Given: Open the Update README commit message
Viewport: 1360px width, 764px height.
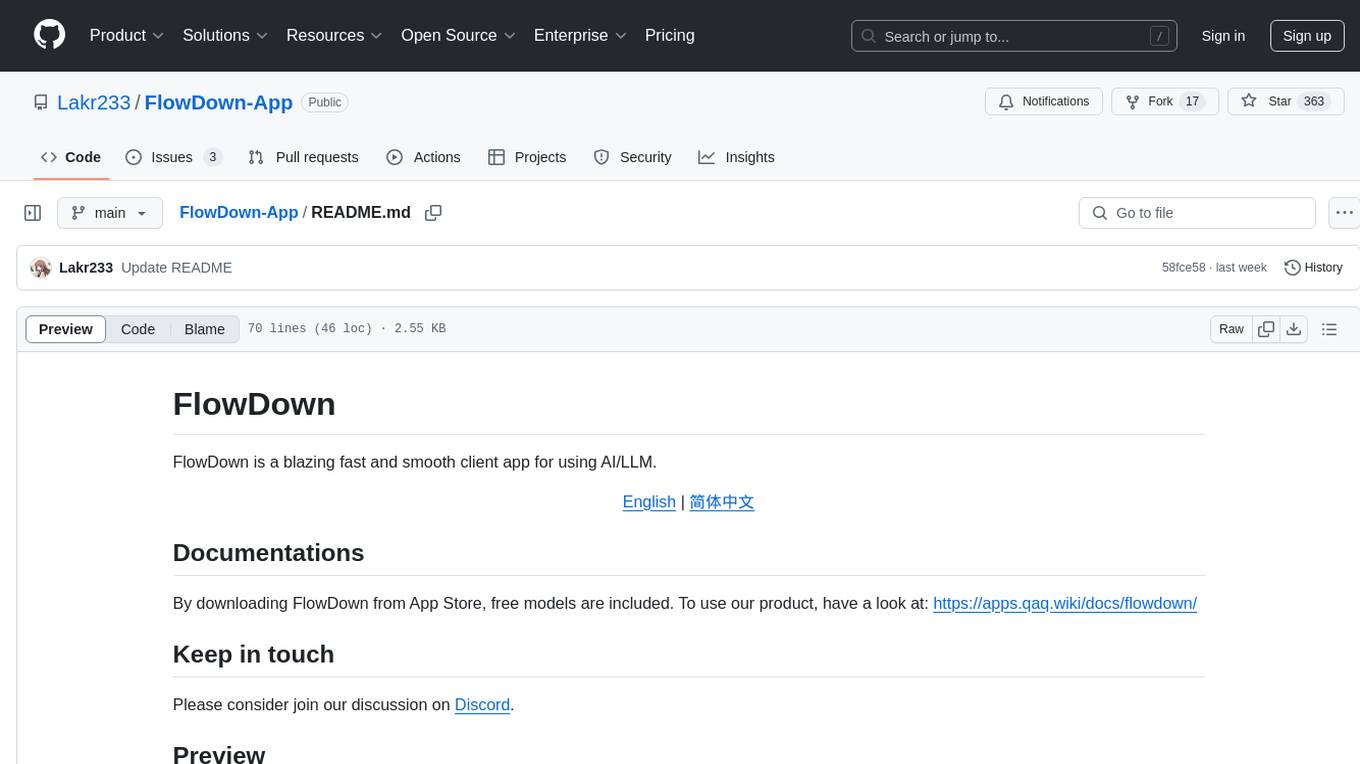Looking at the screenshot, I should pos(176,268).
